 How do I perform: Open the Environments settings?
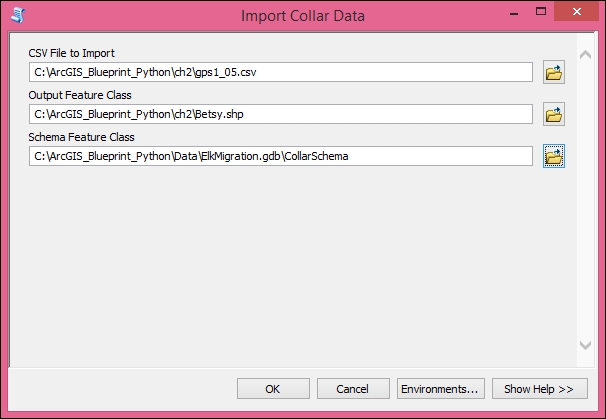[439, 388]
